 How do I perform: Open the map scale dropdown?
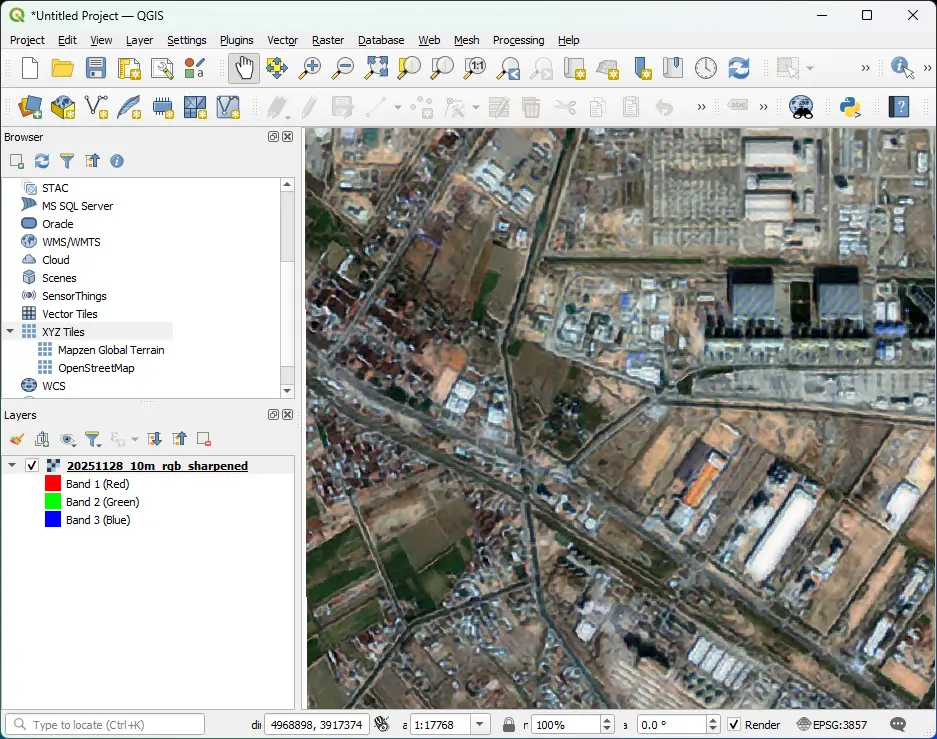pyautogui.click(x=477, y=723)
